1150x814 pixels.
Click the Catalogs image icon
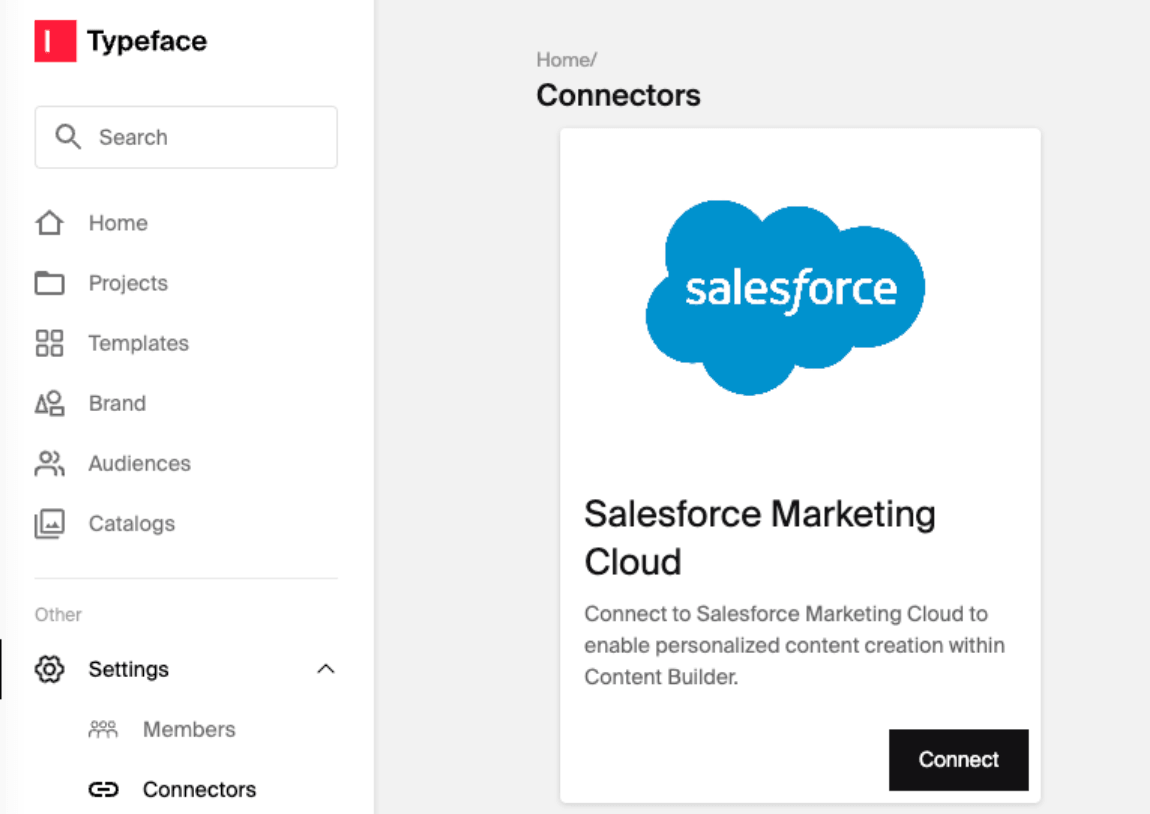point(48,522)
